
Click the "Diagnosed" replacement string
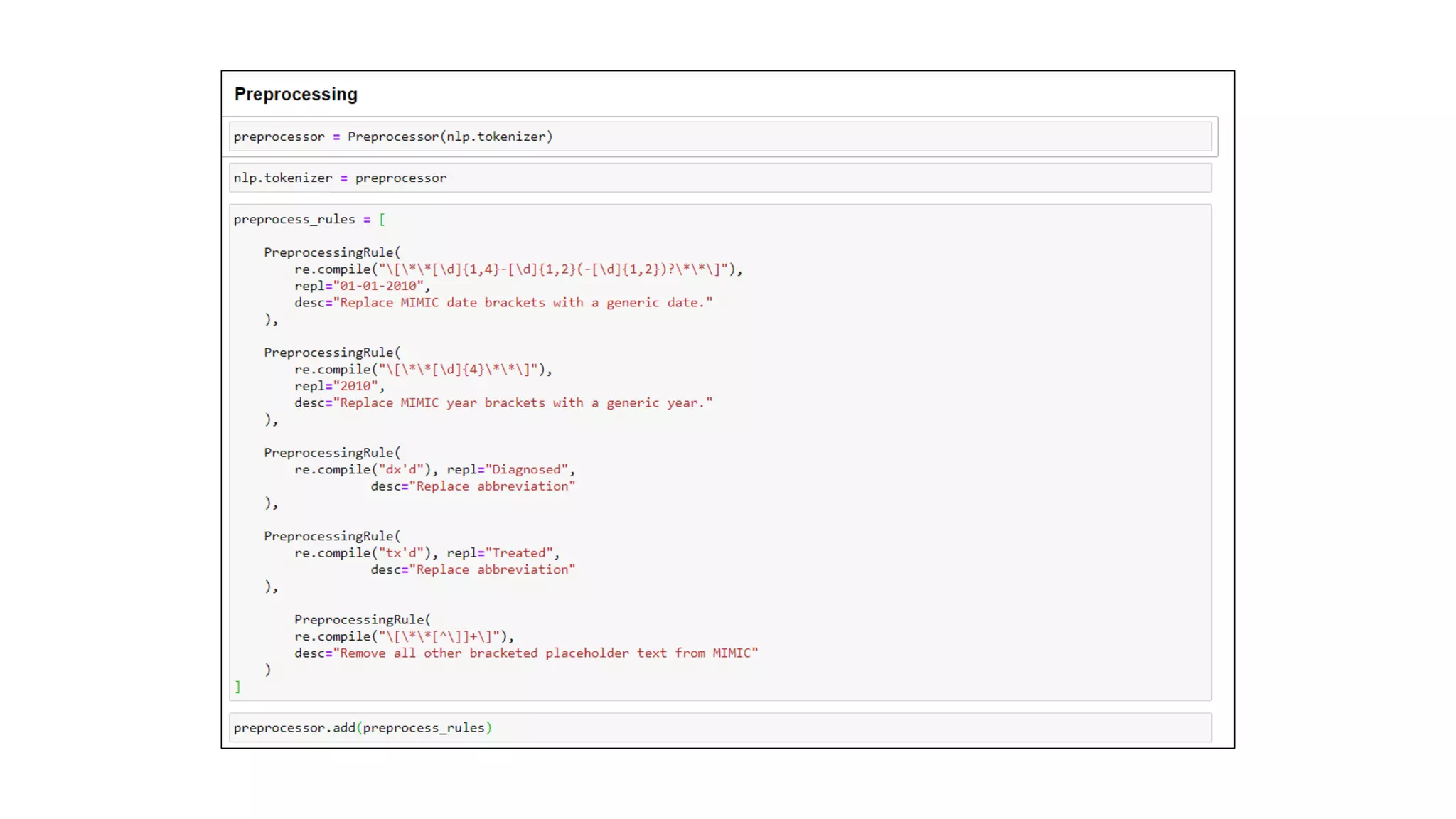point(526,470)
